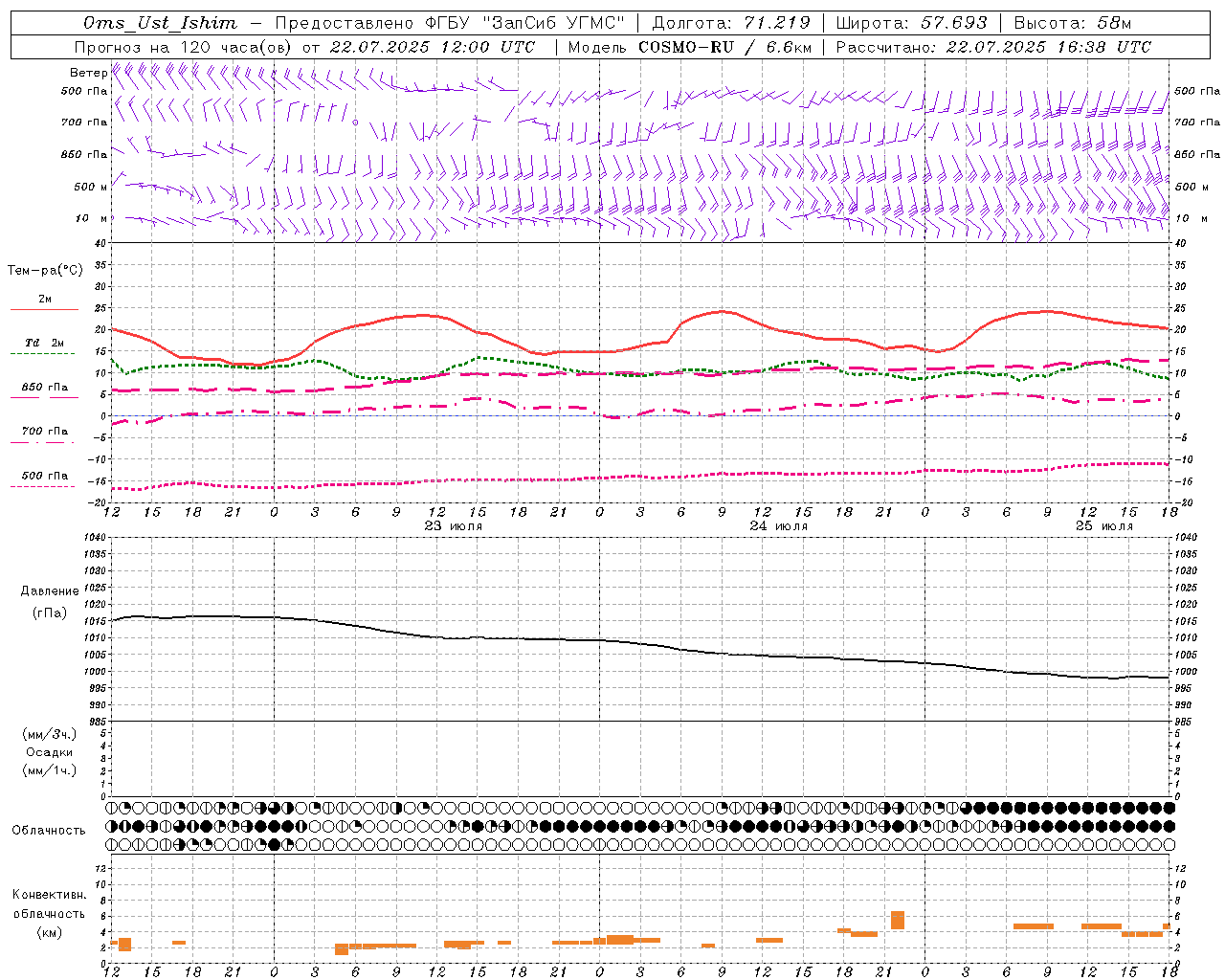Click the solid line sample under '2м'

pos(44,310)
